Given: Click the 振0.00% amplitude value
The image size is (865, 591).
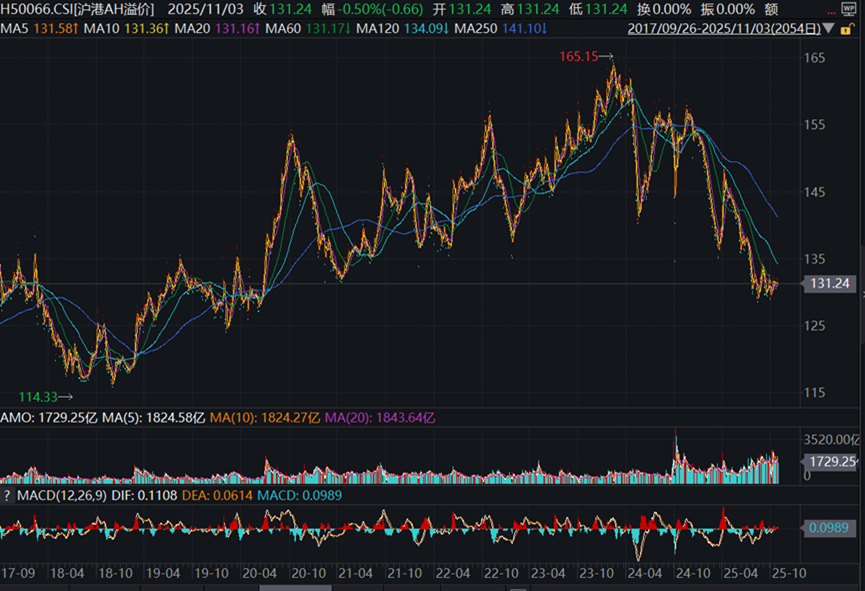Looking at the screenshot, I should pyautogui.click(x=728, y=9).
